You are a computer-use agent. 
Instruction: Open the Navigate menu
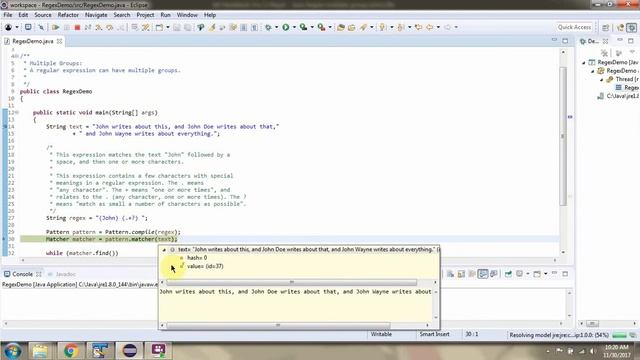[96, 15]
